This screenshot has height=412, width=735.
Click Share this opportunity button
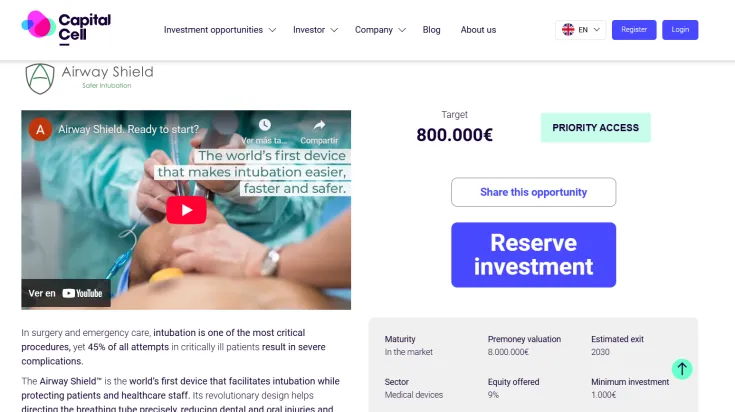(x=533, y=192)
